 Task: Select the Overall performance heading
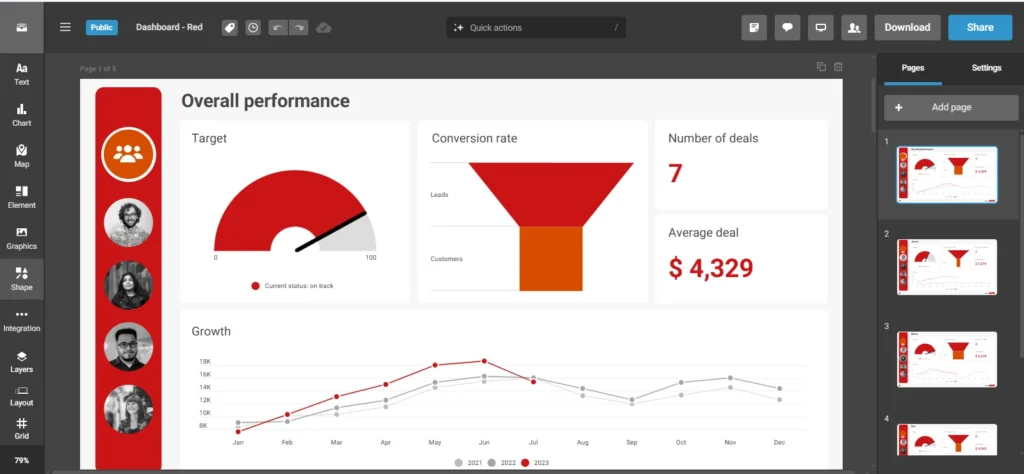click(x=265, y=101)
